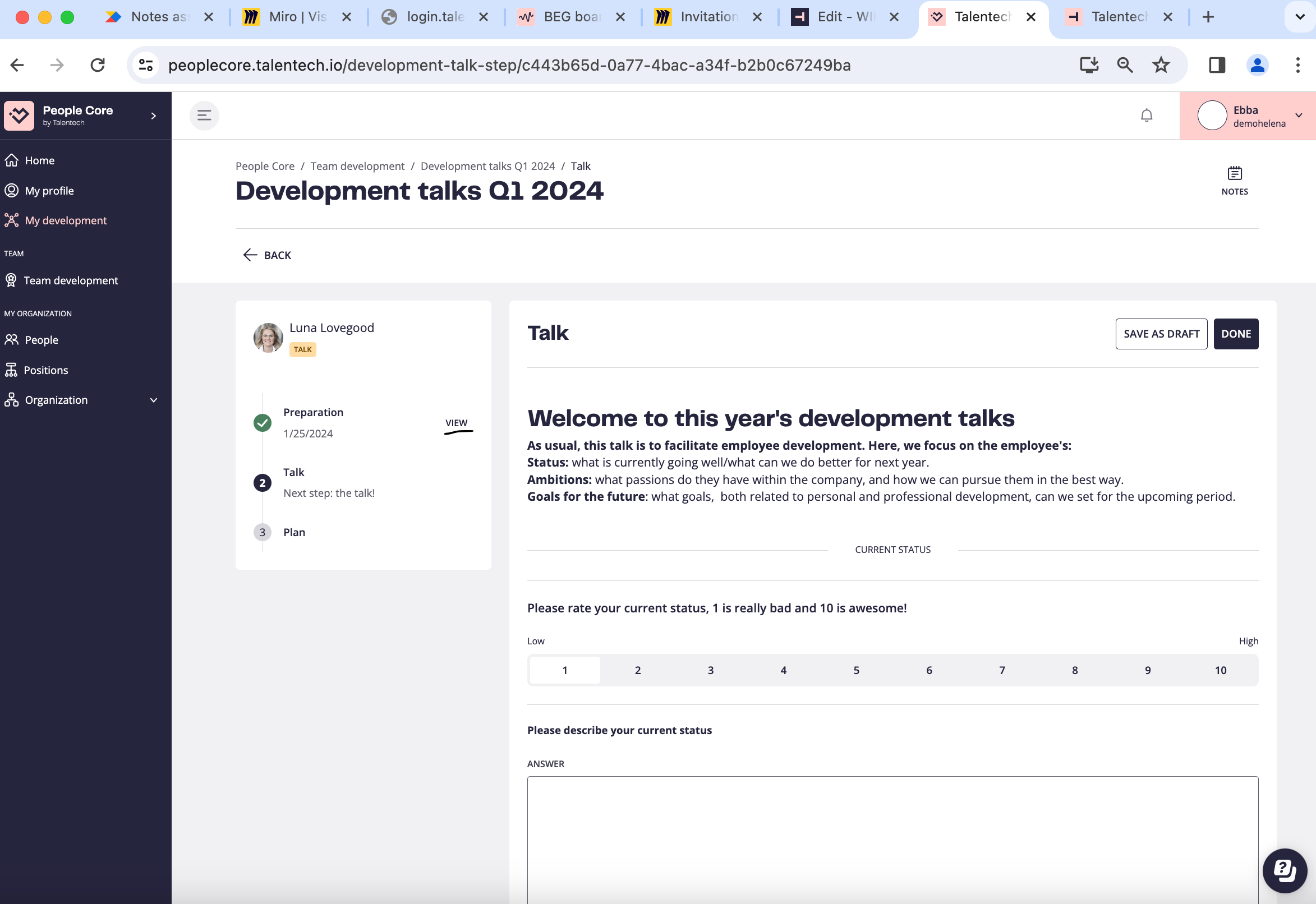Select rating 6 on the status scale
Viewport: 1316px width, 904px height.
(929, 670)
